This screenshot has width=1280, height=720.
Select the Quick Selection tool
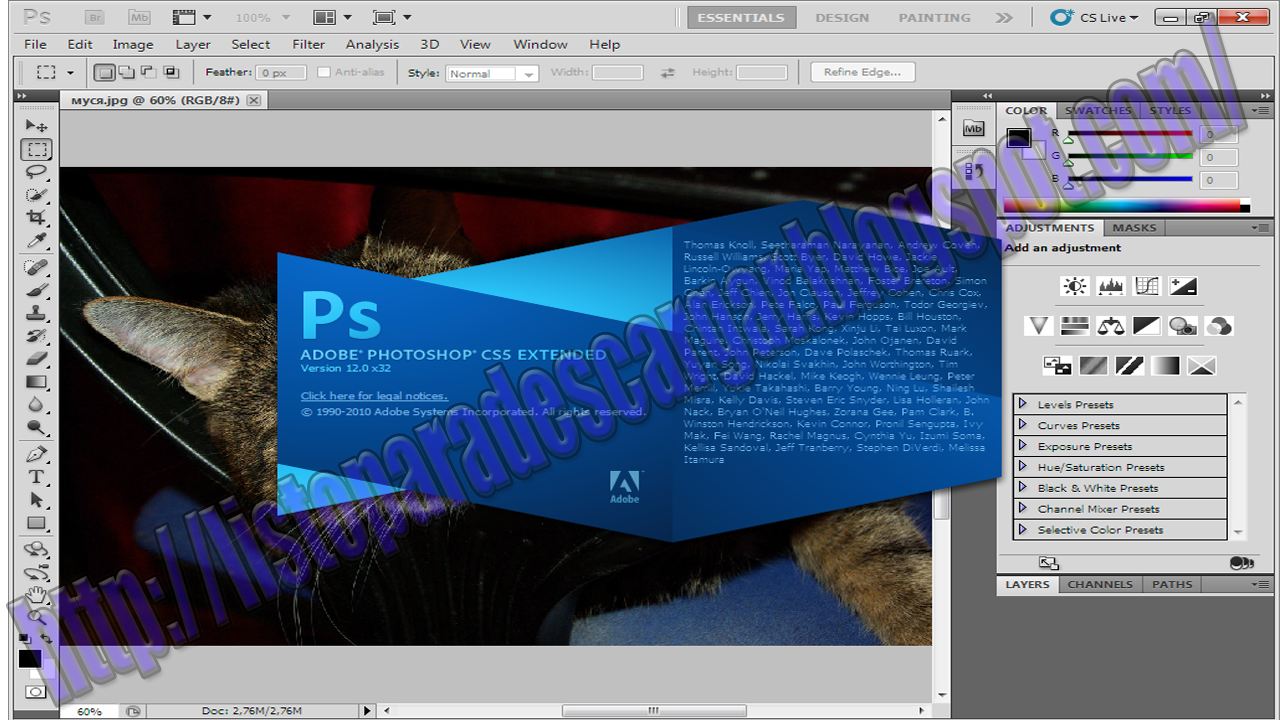click(36, 196)
